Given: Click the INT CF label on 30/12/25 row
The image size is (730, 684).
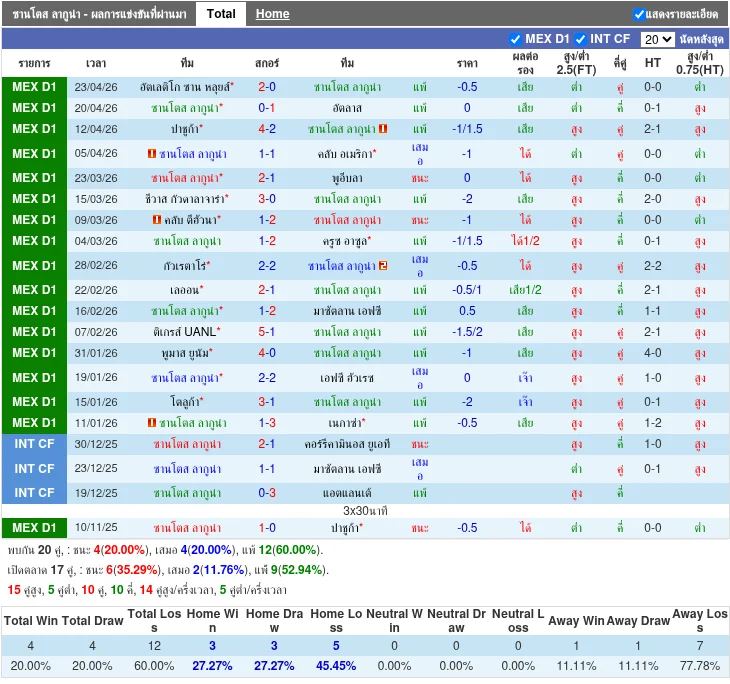Looking at the screenshot, I should coord(34,445).
